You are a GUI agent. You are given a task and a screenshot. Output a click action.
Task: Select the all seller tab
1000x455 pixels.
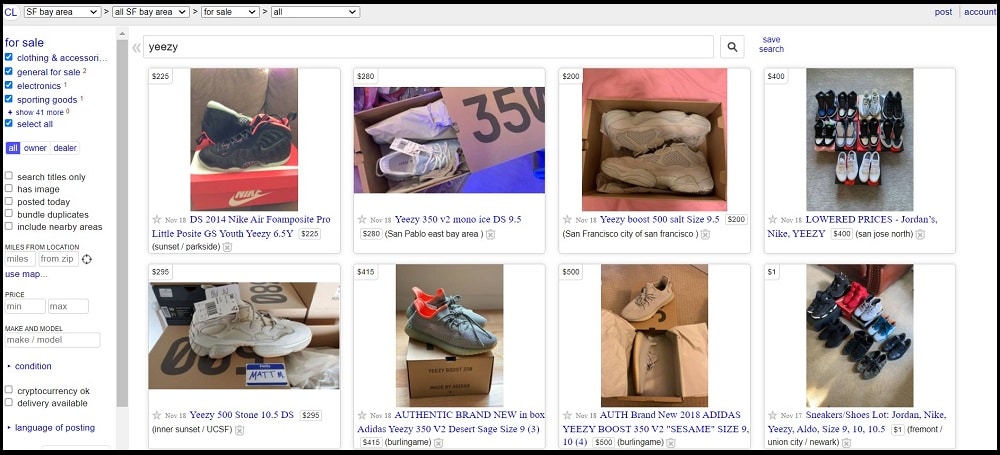[x=13, y=148]
